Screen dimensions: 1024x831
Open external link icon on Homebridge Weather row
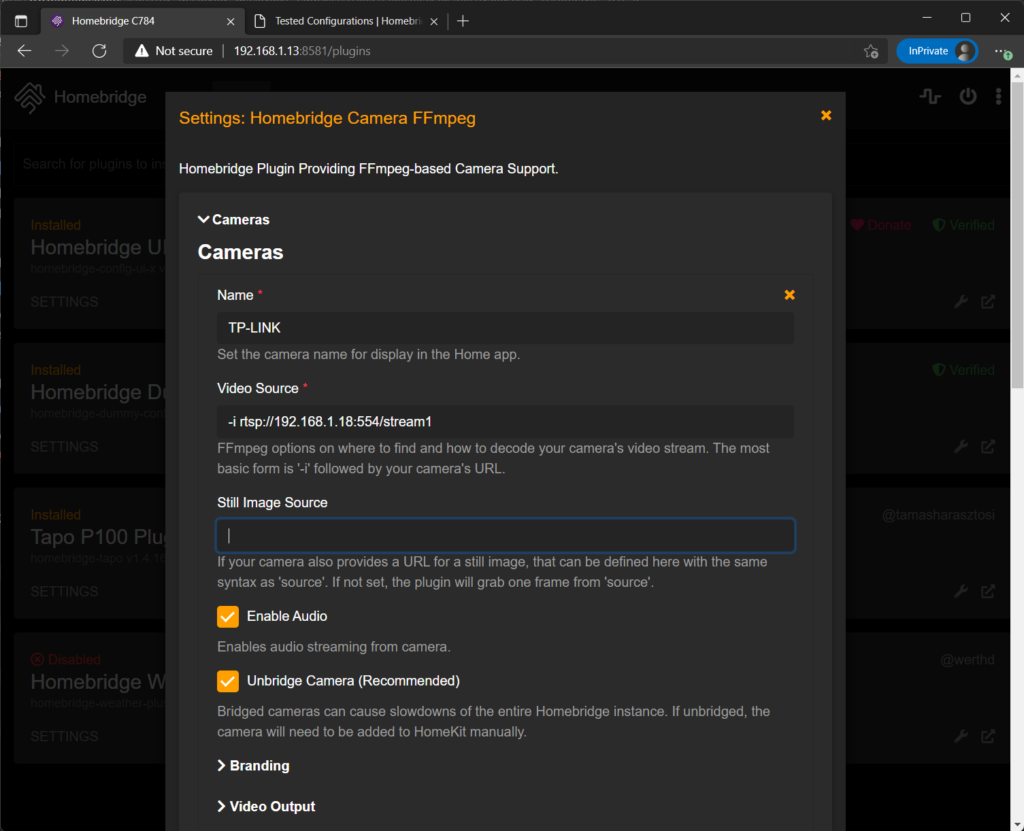click(x=988, y=736)
